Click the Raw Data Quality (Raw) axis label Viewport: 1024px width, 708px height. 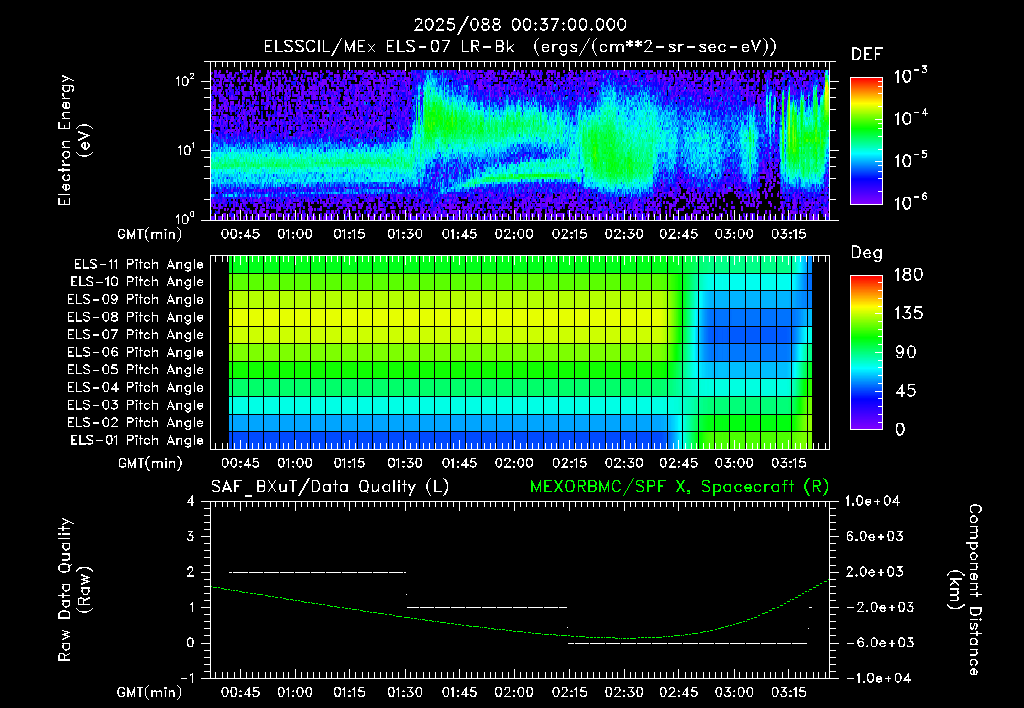(74, 590)
